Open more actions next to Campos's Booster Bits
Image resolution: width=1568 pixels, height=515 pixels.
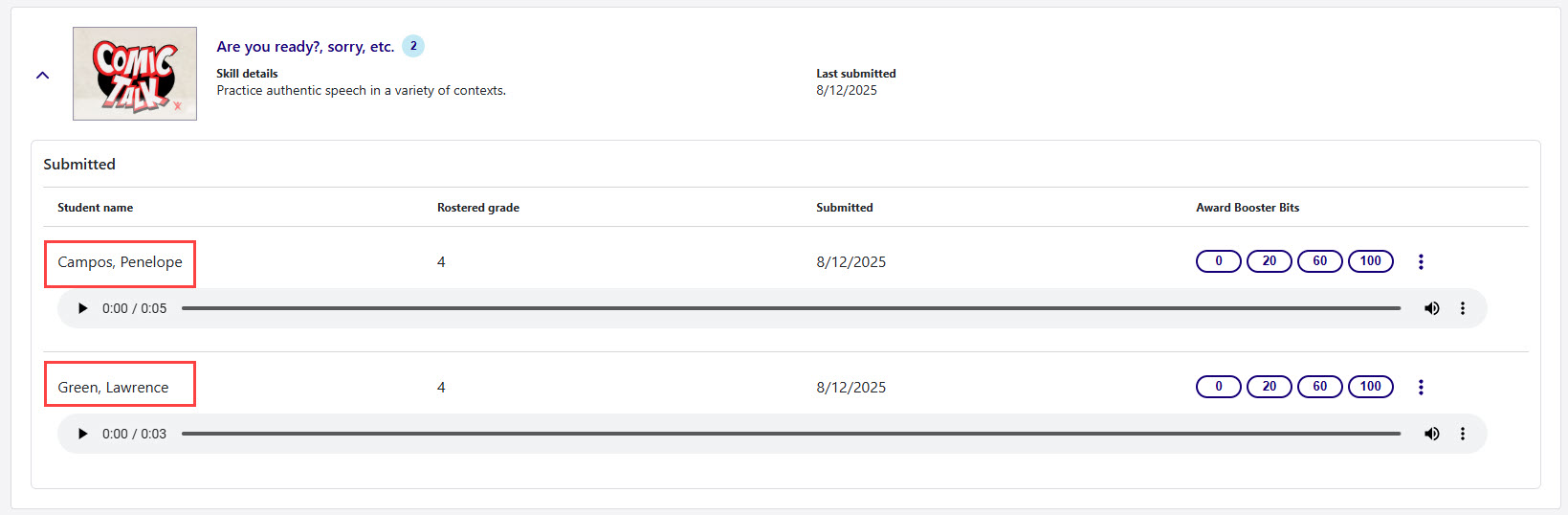(1421, 261)
